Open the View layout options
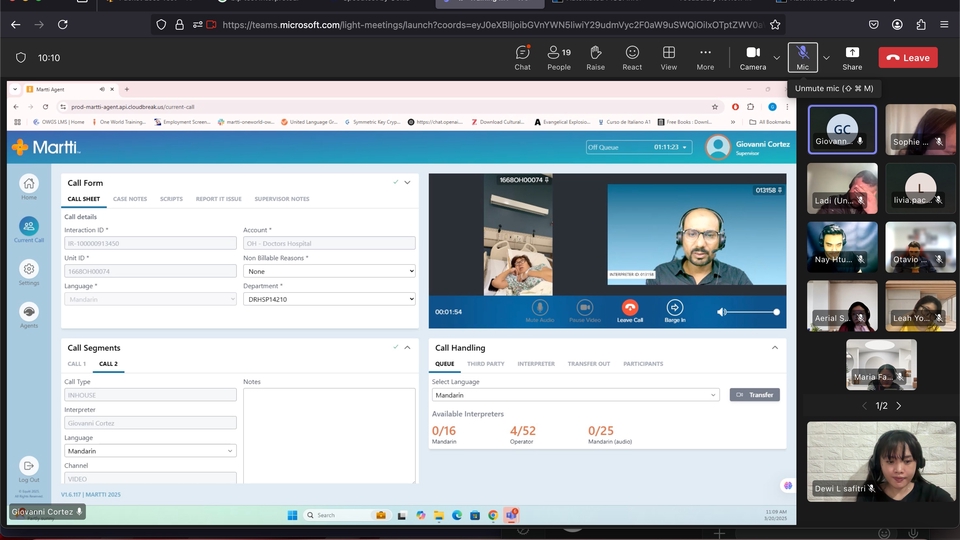The width and height of the screenshot is (960, 540). point(669,57)
